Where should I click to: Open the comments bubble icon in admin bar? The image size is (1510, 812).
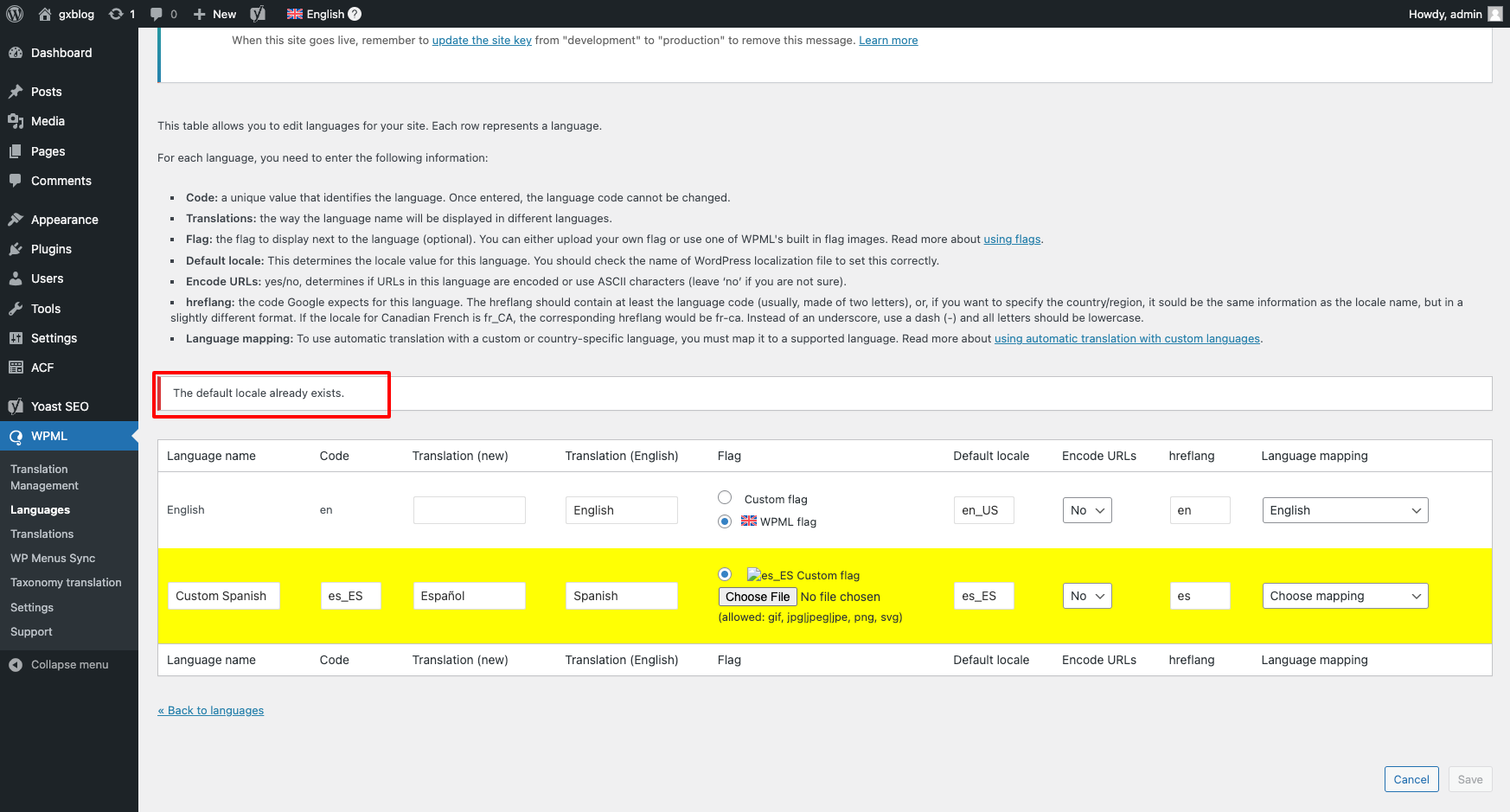[157, 14]
